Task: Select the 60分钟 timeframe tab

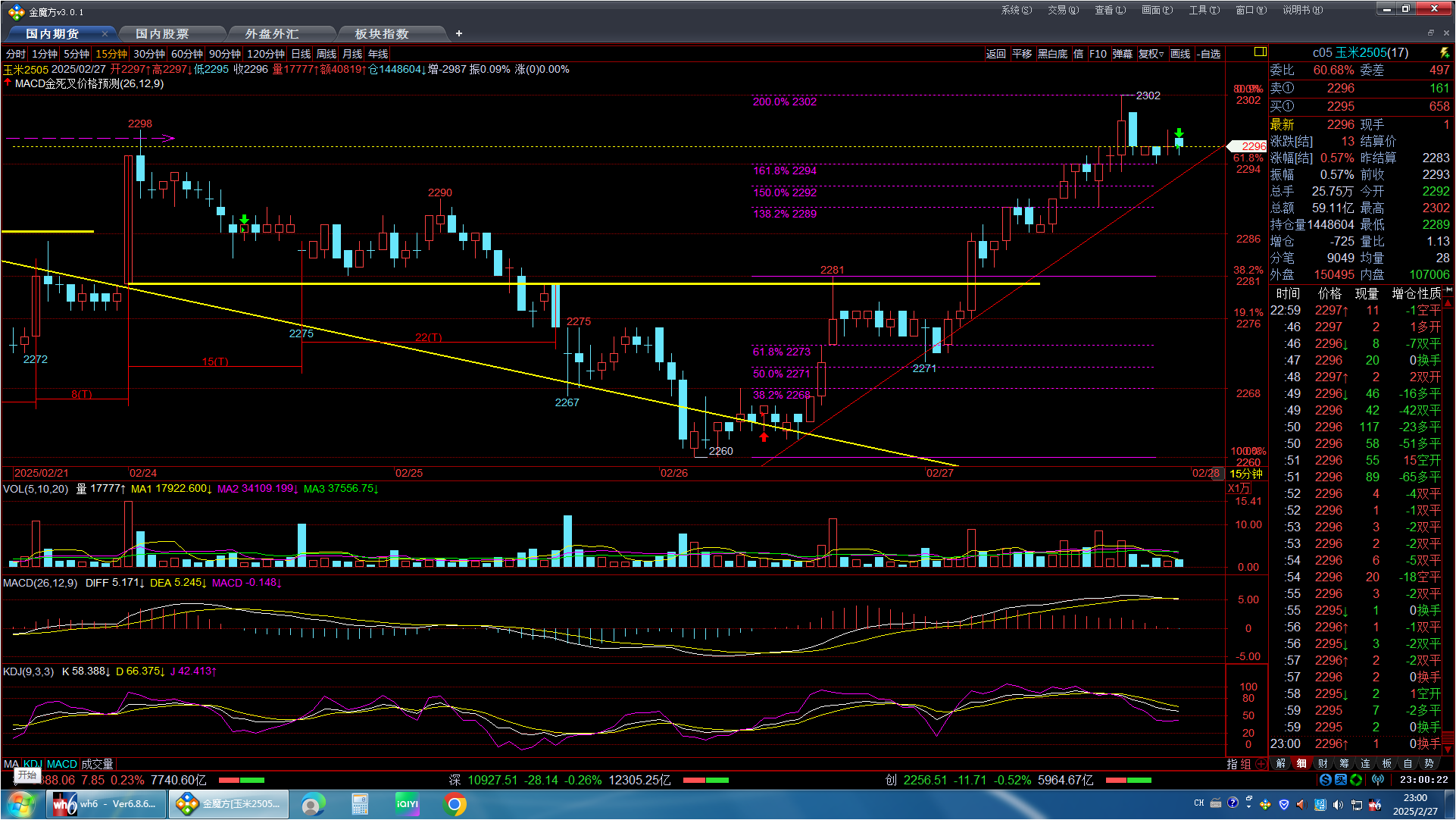Action: point(186,54)
